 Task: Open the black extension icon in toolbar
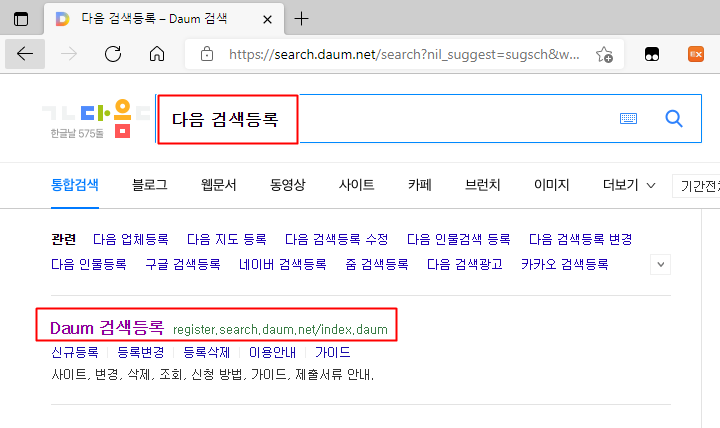click(x=652, y=54)
